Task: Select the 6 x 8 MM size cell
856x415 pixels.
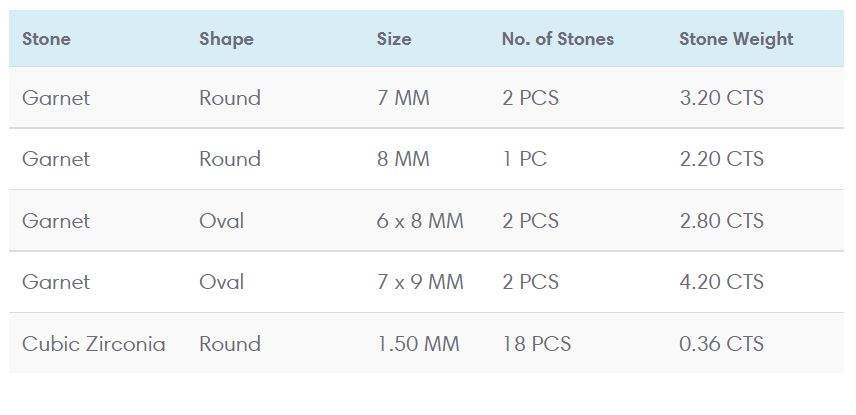Action: (x=420, y=221)
